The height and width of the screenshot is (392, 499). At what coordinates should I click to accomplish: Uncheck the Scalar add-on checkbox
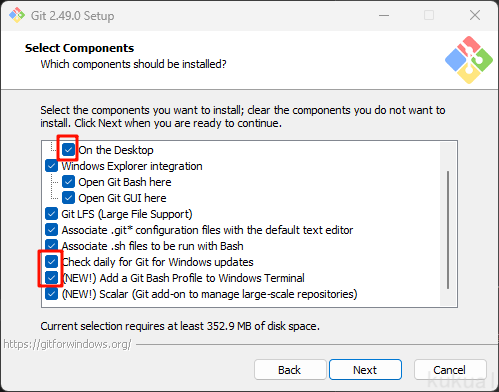(x=51, y=294)
